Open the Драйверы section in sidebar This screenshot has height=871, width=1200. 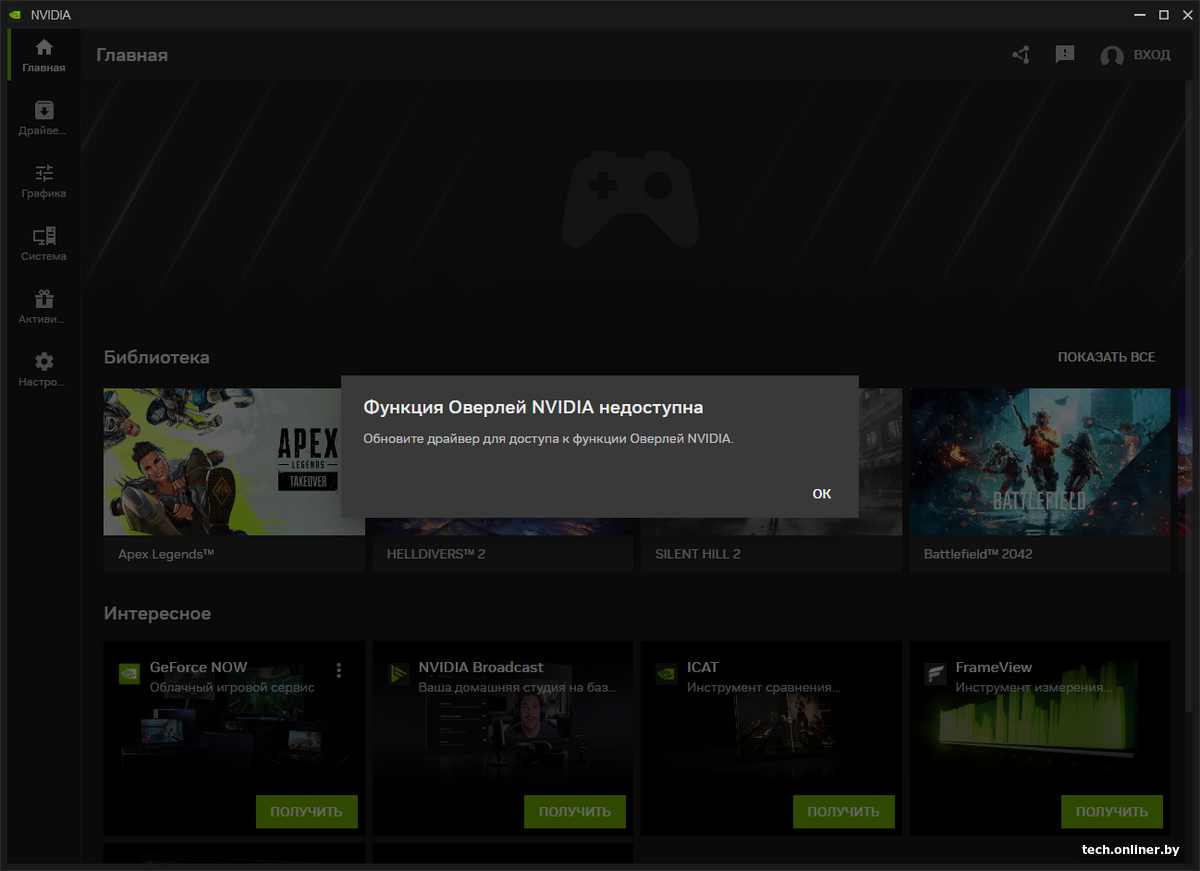pos(44,118)
